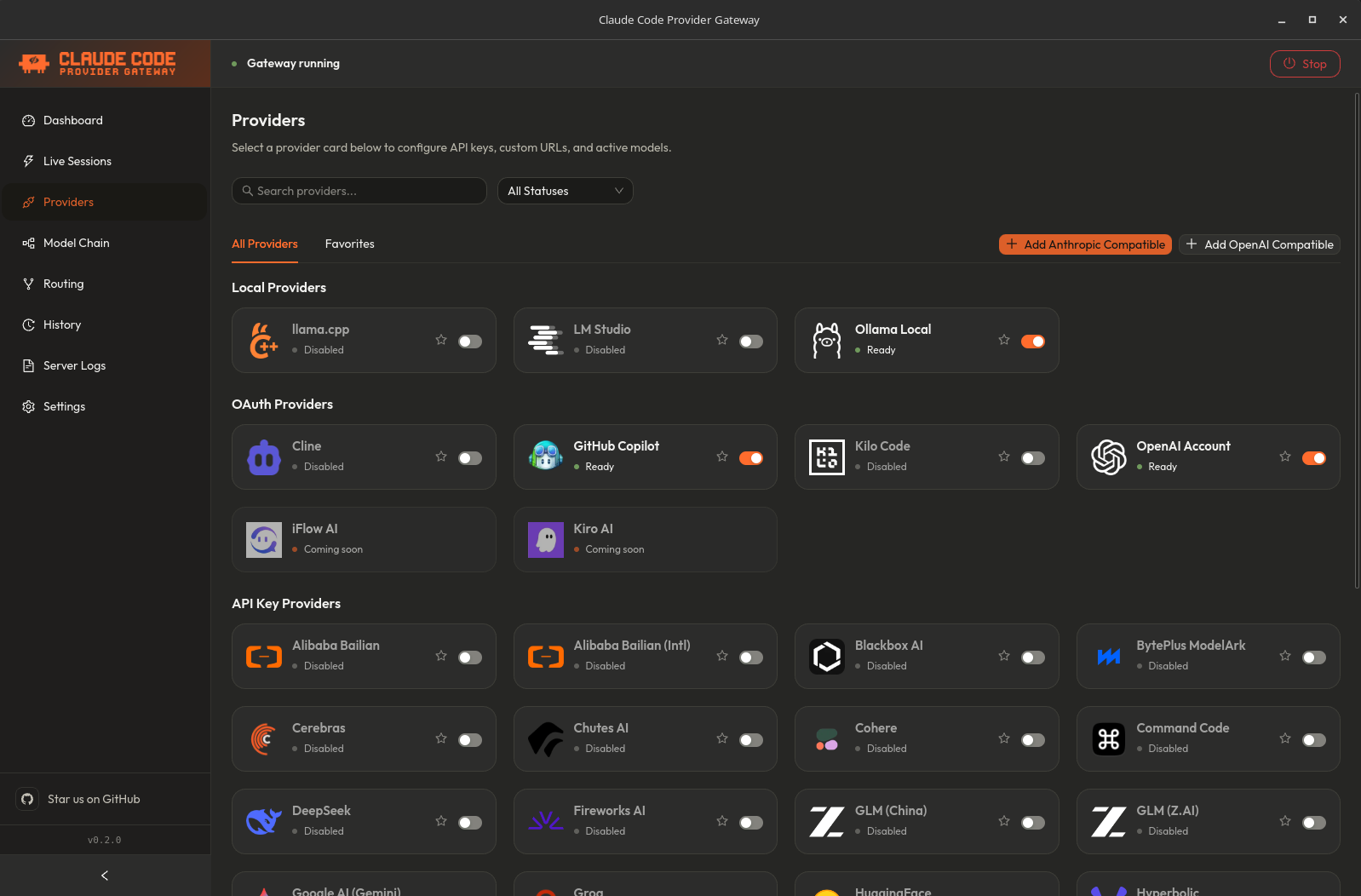Click the DeepSeek whale logo
The height and width of the screenshot is (896, 1361).
pyautogui.click(x=264, y=822)
